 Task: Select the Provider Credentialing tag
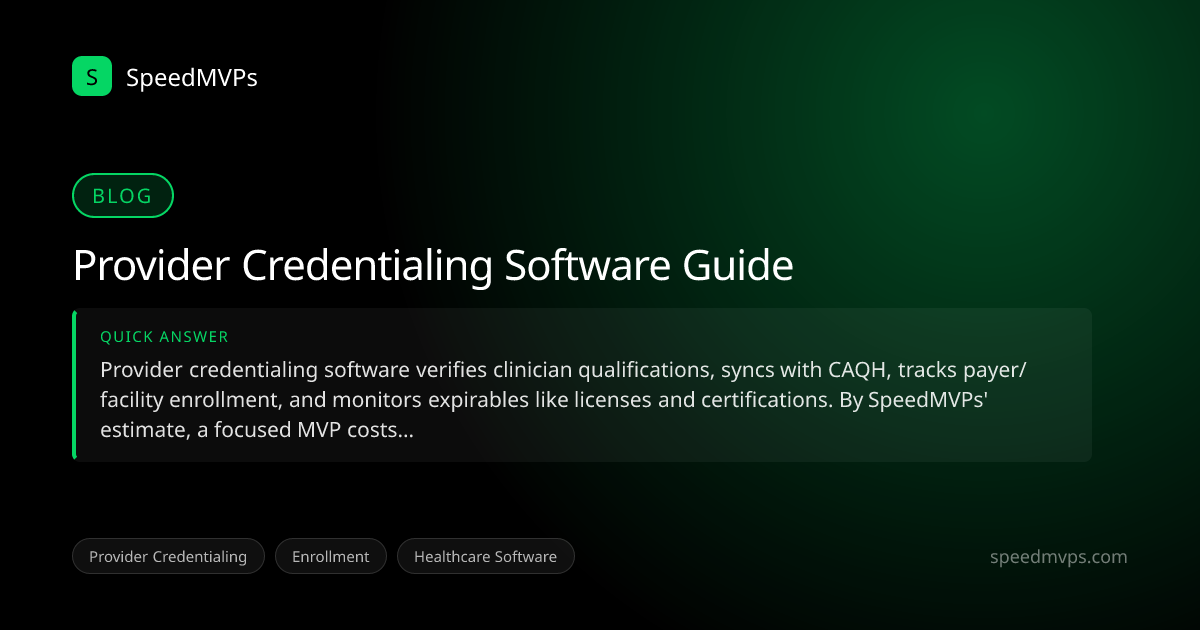click(x=168, y=556)
